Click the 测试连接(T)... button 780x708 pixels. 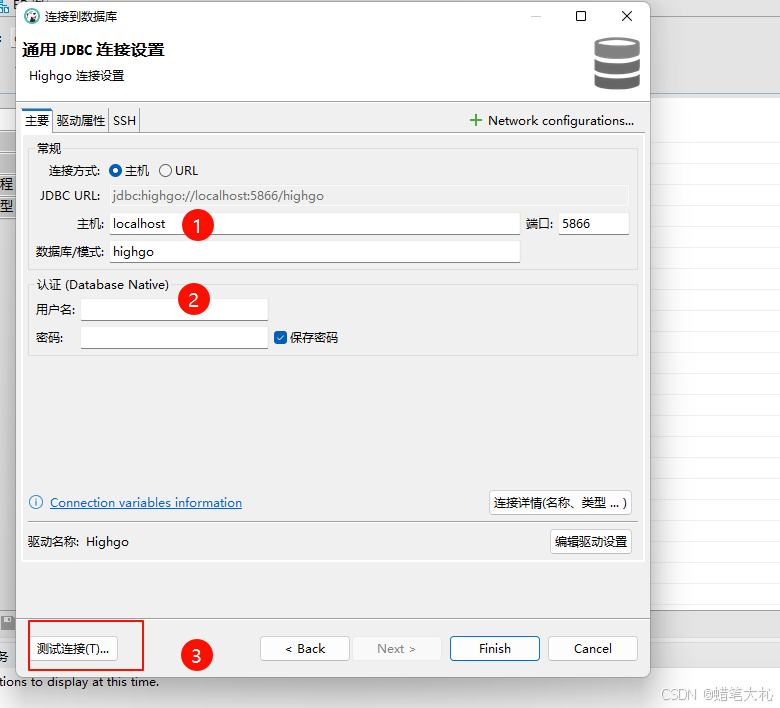point(73,649)
